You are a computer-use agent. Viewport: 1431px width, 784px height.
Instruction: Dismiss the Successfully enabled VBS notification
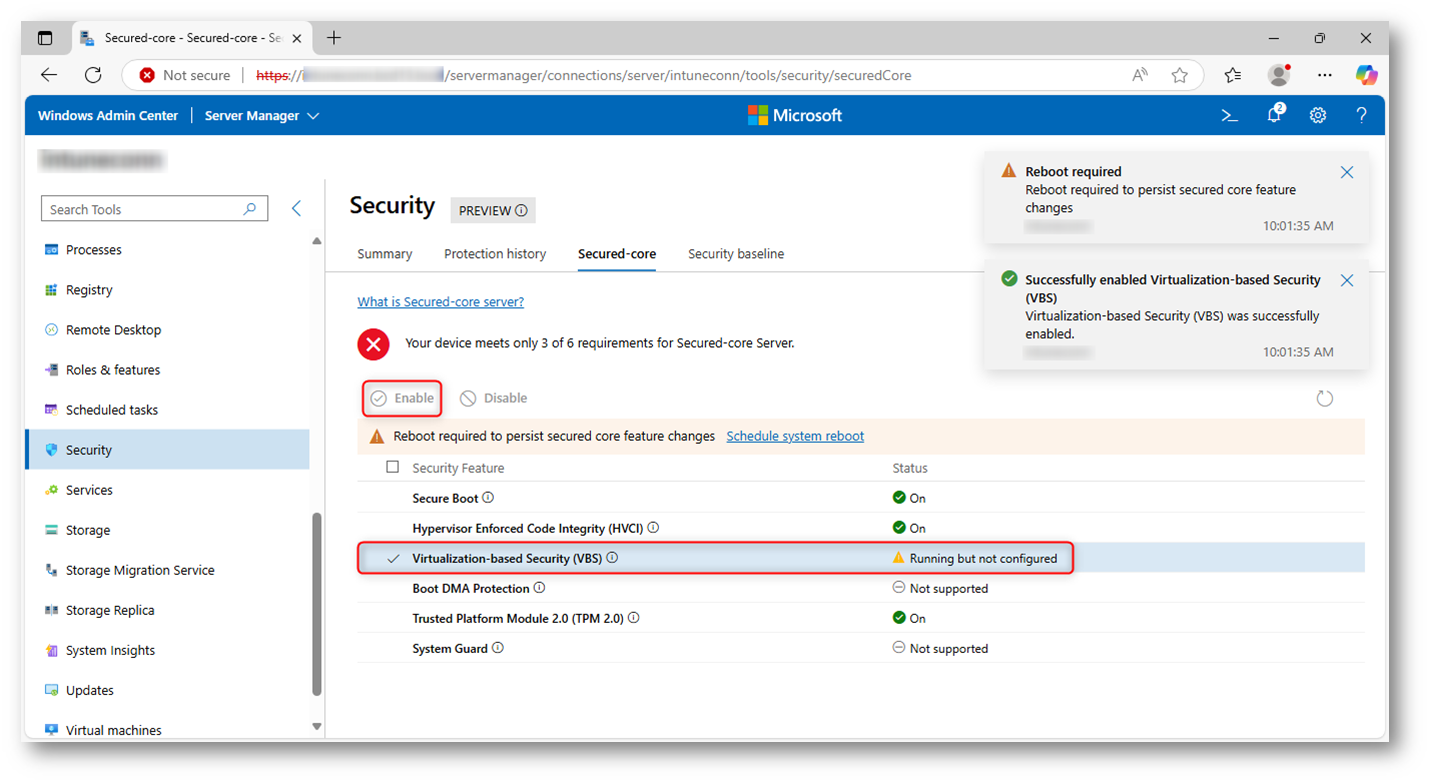pyautogui.click(x=1347, y=280)
